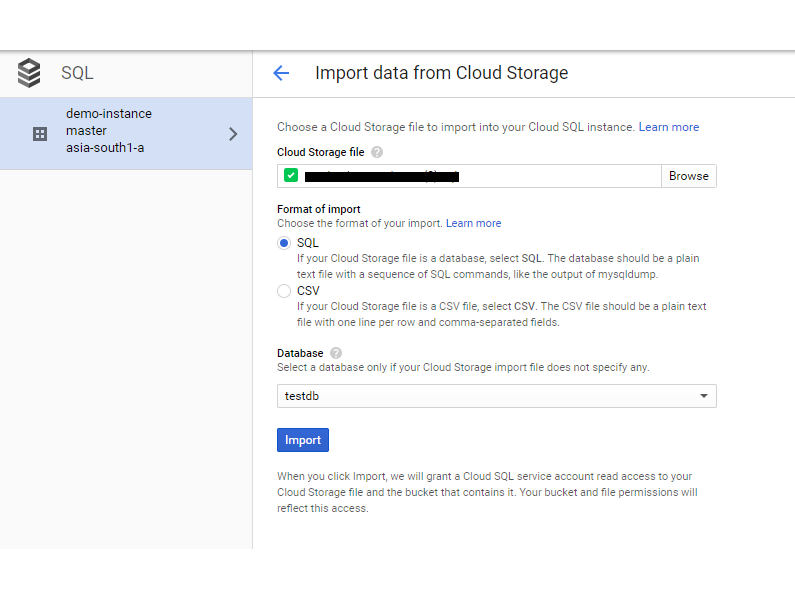This screenshot has width=795, height=602.
Task: Click the 'asia-south1-a' zone text
Action: pos(105,148)
